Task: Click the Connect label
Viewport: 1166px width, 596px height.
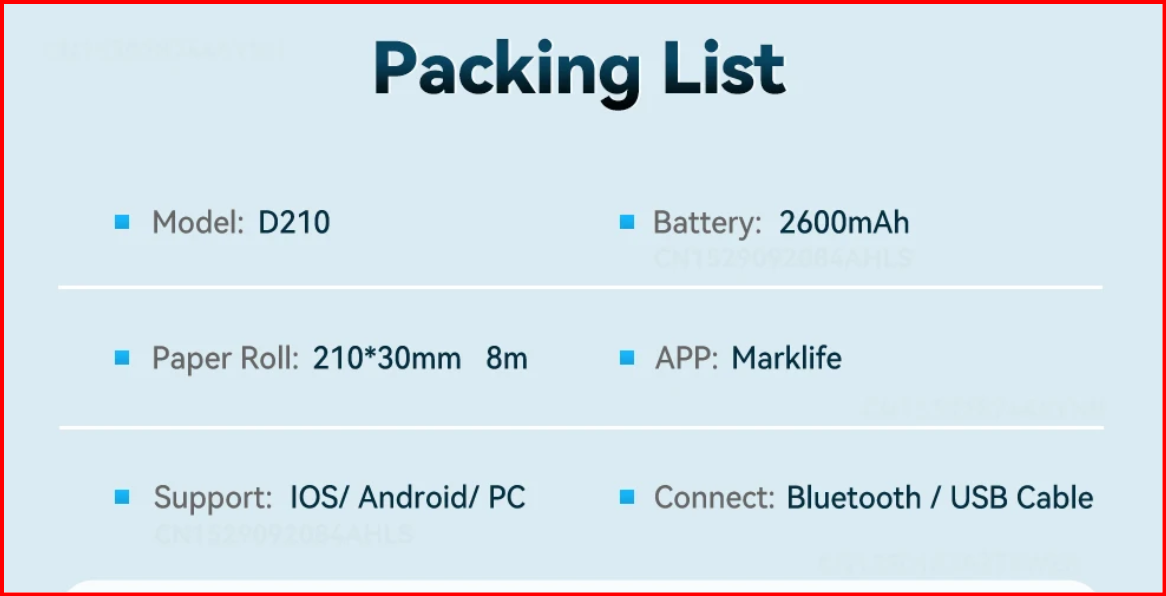Action: pos(714,497)
